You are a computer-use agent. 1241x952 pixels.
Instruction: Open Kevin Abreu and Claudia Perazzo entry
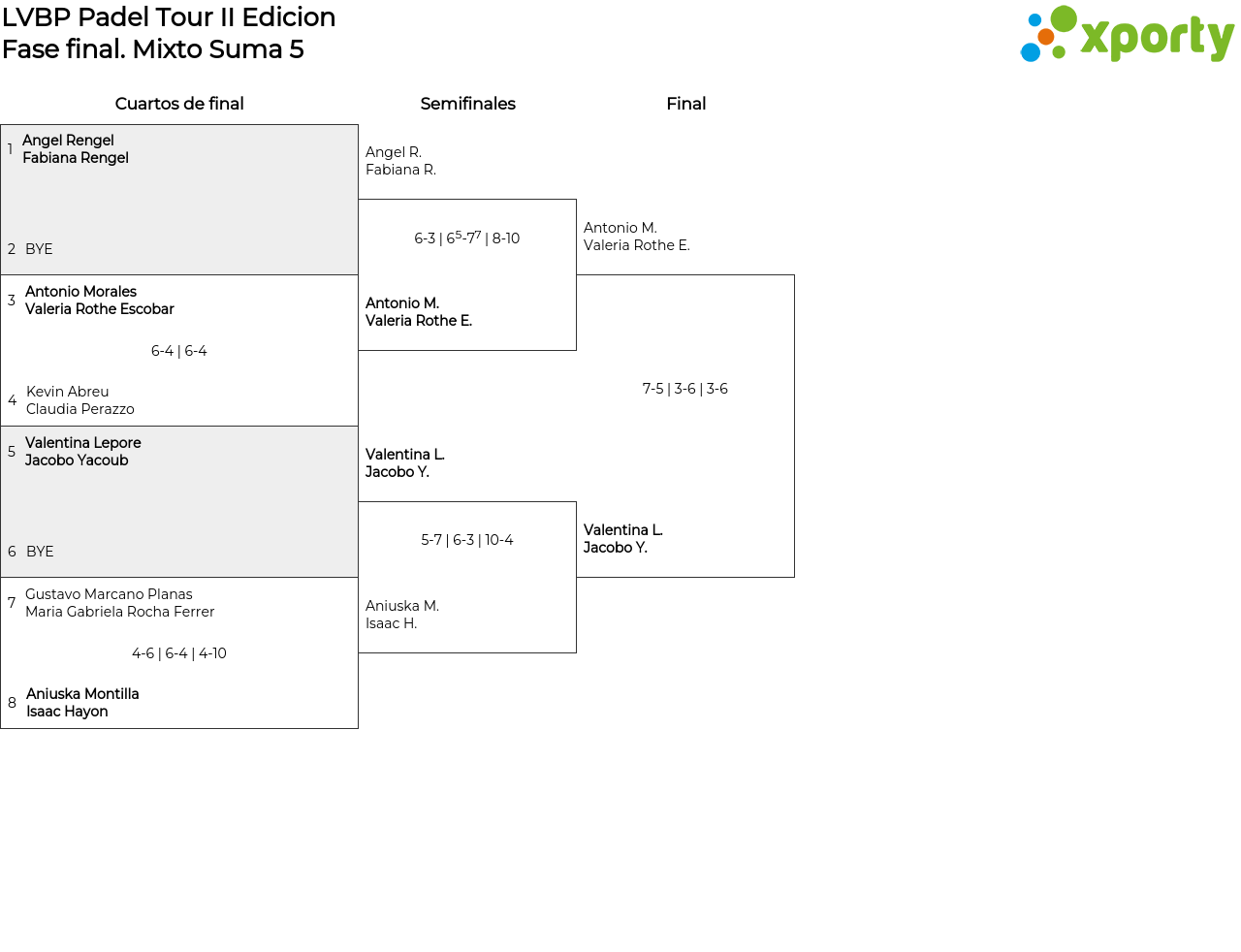(80, 400)
